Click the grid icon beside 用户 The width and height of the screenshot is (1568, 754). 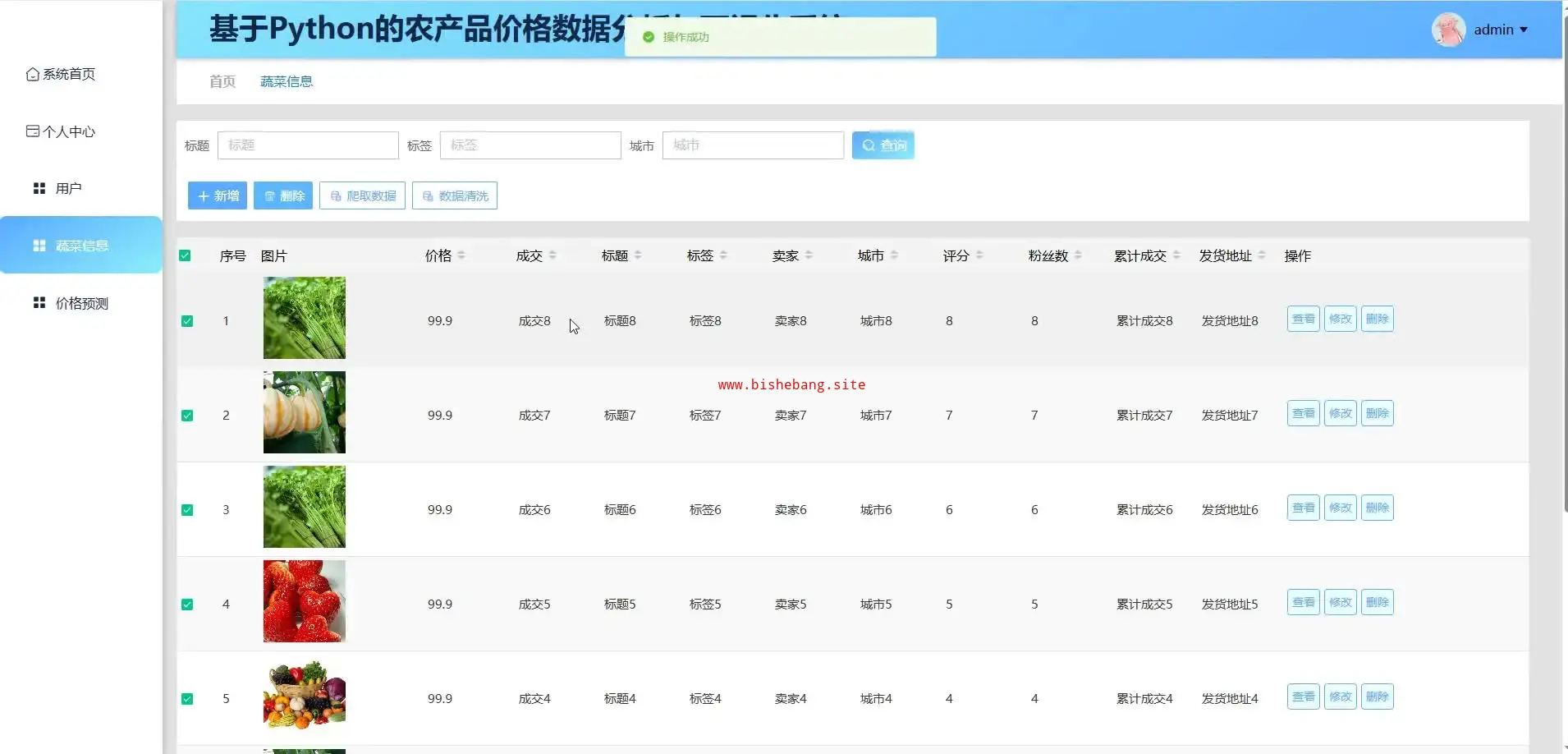pos(39,189)
